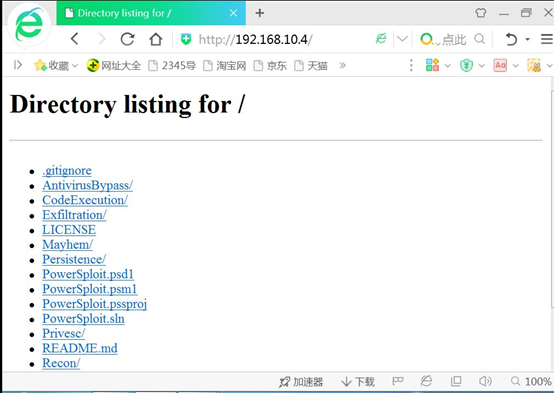Click the search magnifier icon in toolbar

[x=479, y=39]
